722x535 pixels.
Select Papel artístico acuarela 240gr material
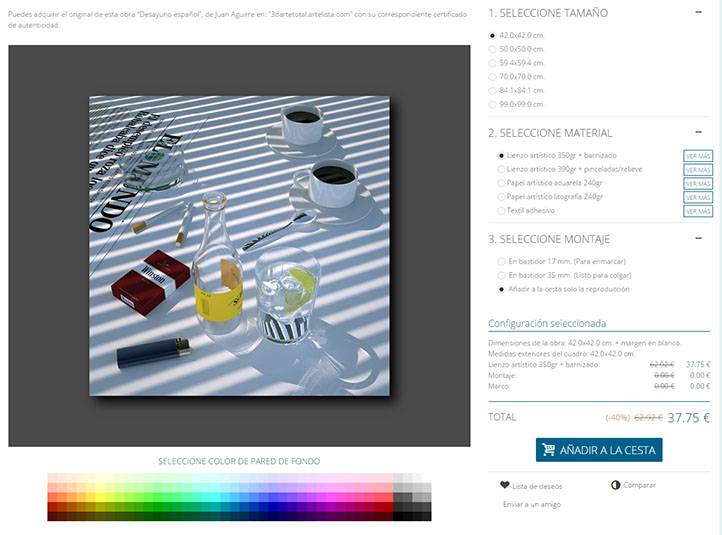point(501,183)
